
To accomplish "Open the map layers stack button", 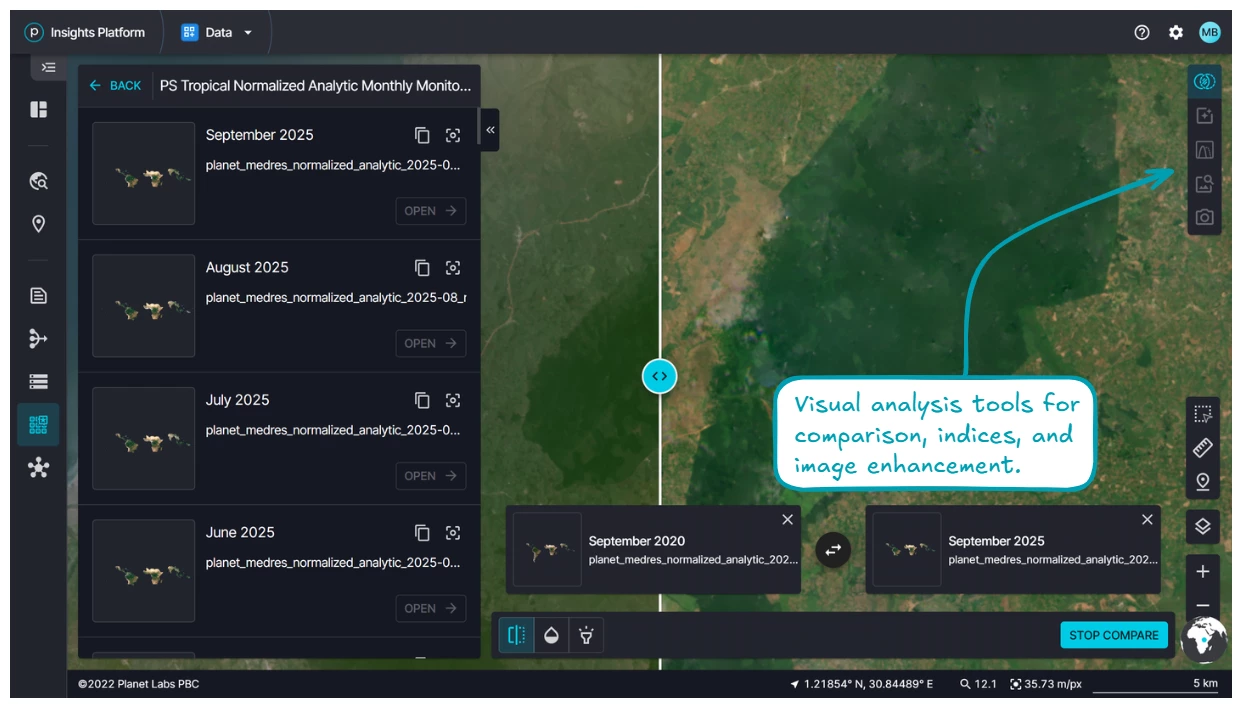I will tap(1203, 526).
